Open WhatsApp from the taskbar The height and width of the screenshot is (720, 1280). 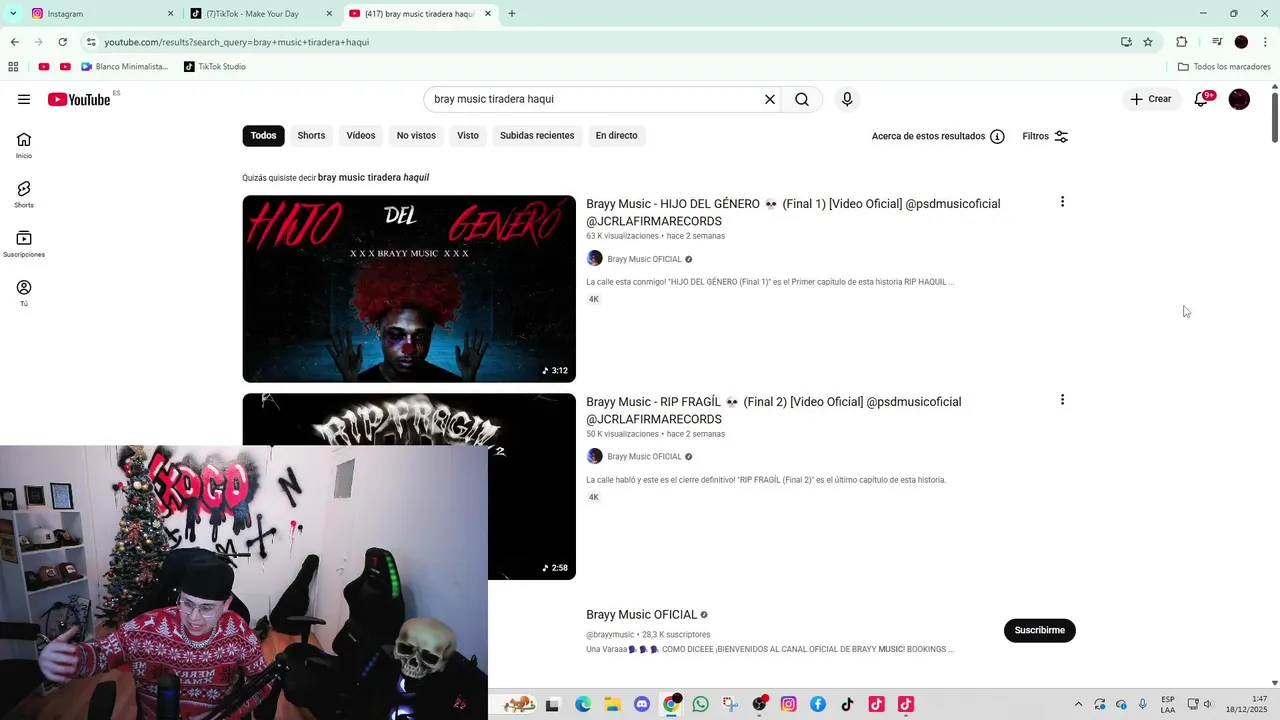[x=700, y=704]
